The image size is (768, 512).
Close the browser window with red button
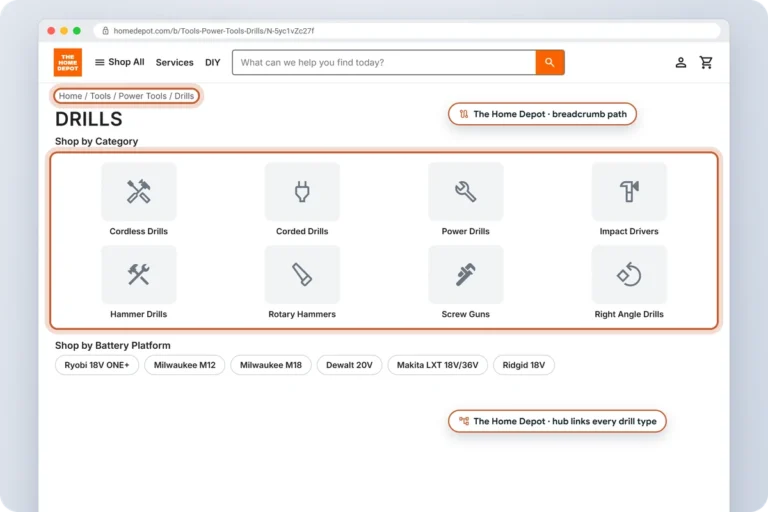(x=51, y=31)
